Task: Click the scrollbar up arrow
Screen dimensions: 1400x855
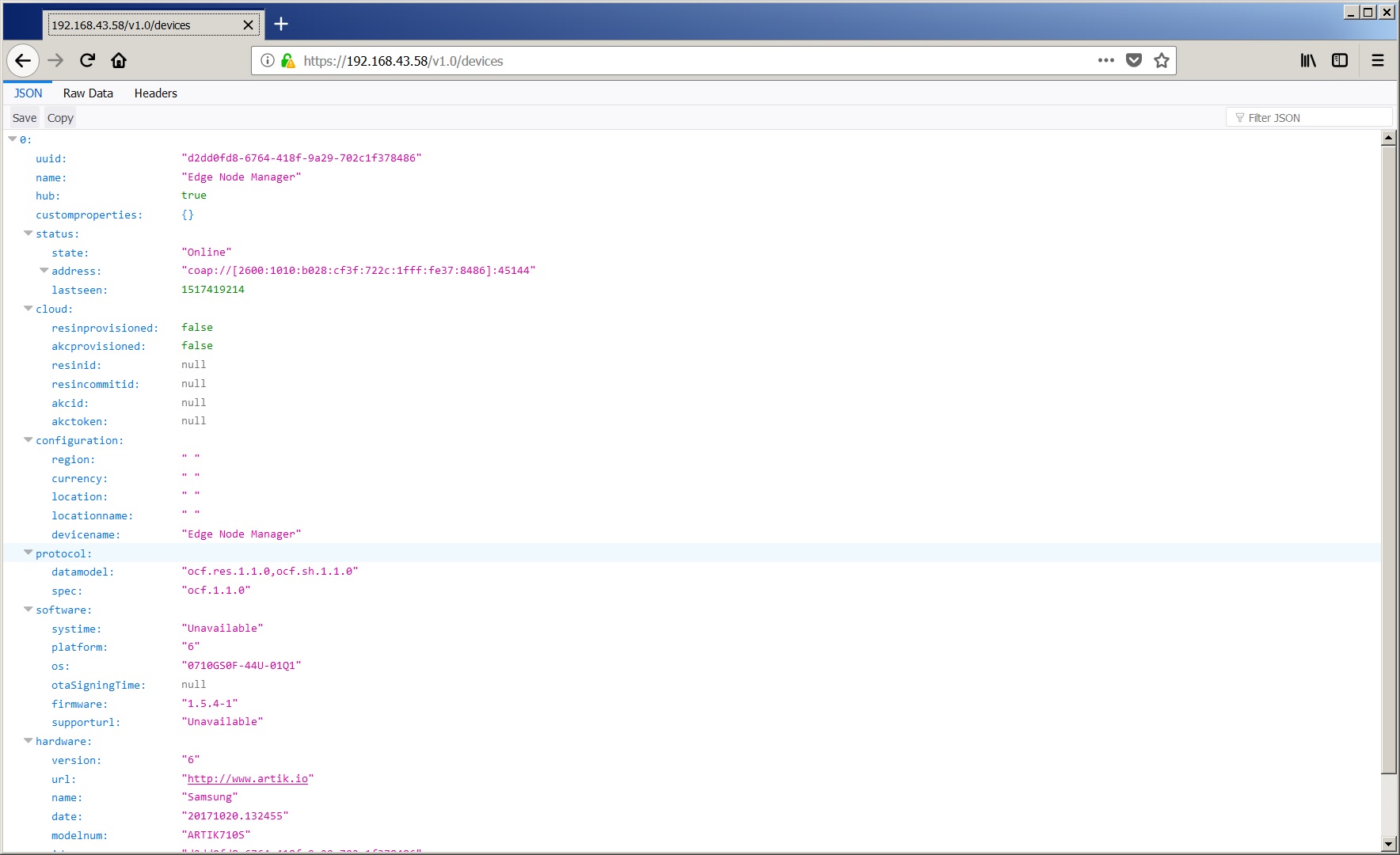Action: [x=1388, y=138]
